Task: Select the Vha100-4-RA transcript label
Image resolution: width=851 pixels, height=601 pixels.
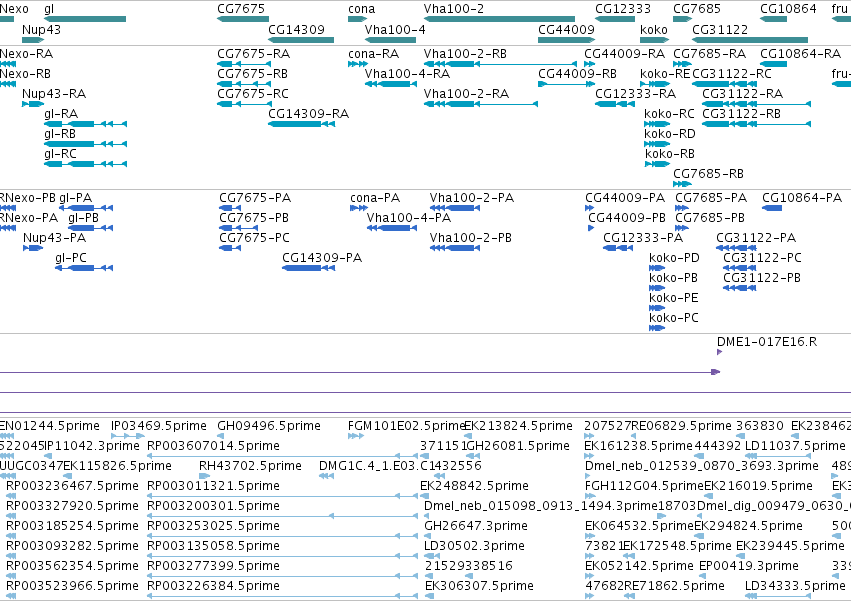Action: (x=407, y=74)
